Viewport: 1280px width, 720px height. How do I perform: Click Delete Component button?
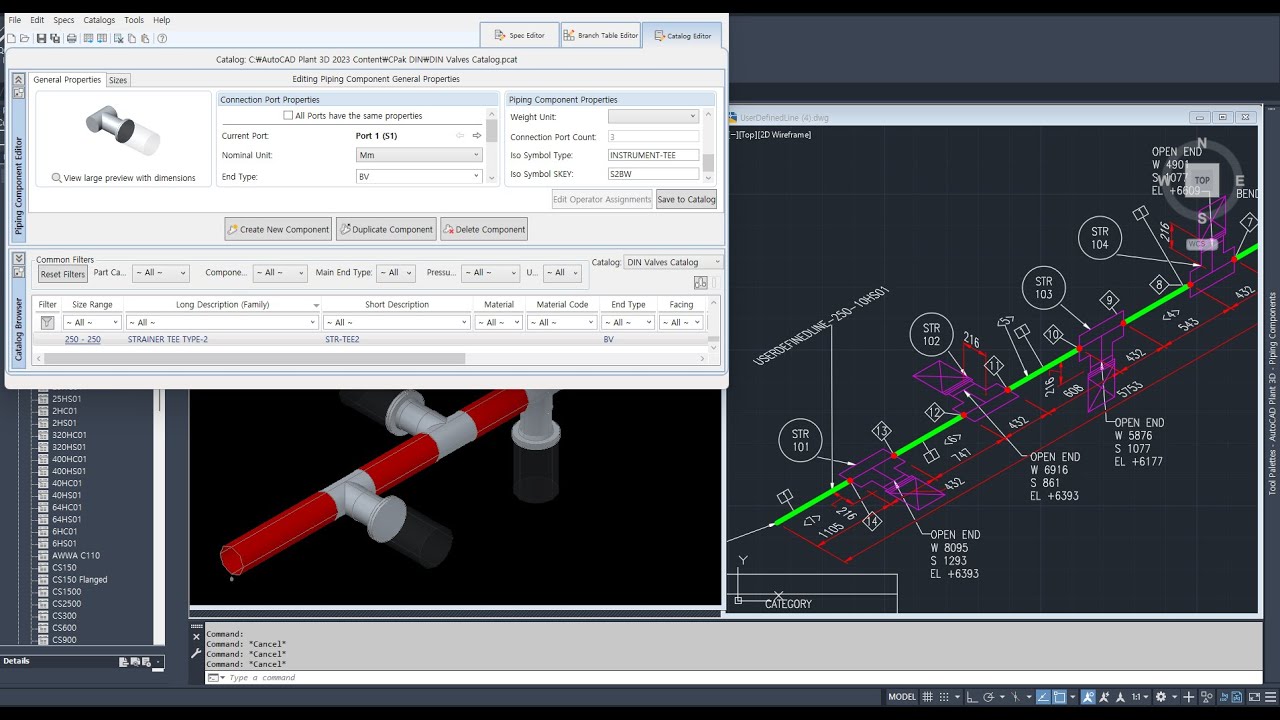(x=483, y=229)
